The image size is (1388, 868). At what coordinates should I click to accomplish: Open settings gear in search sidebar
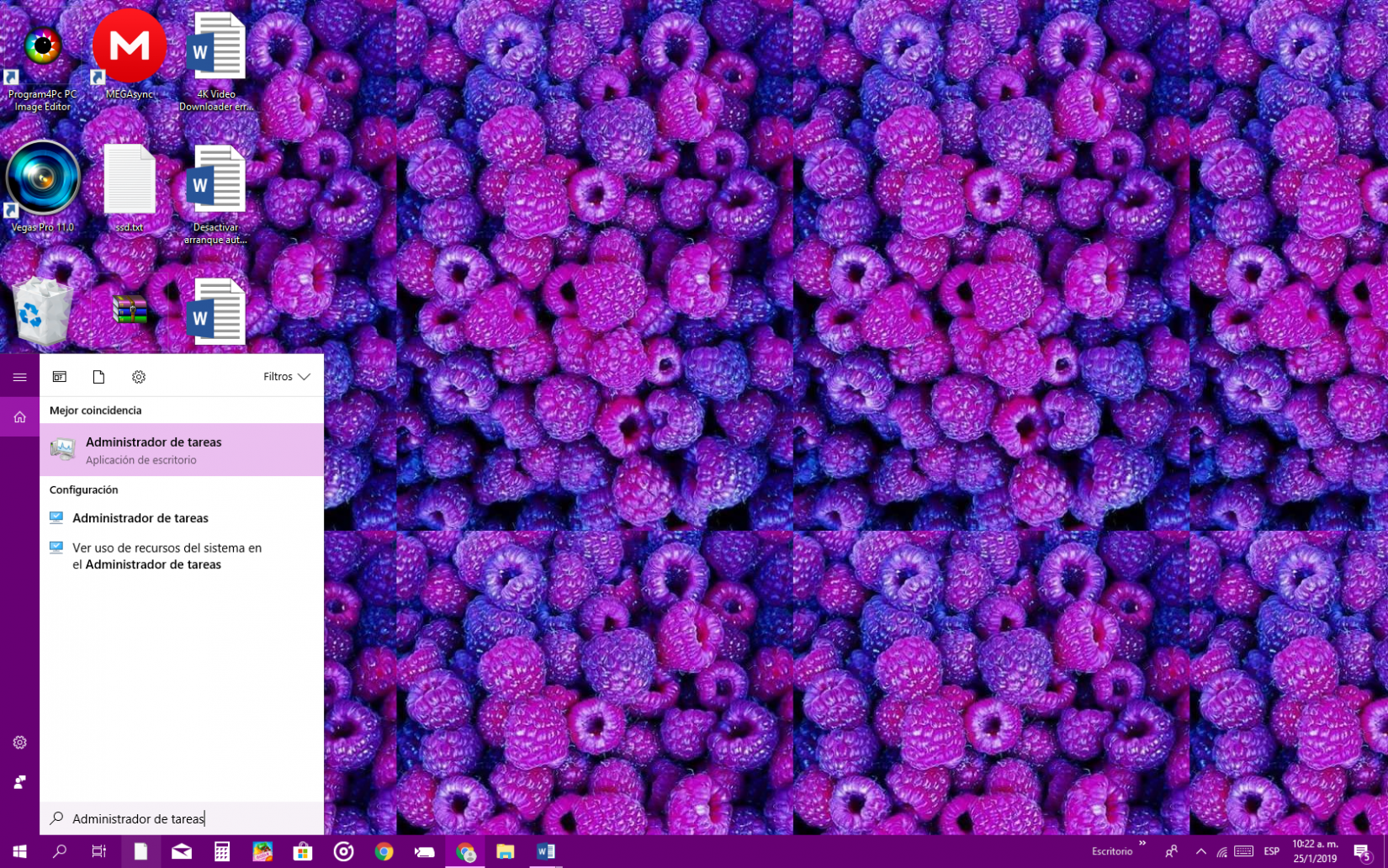(x=19, y=742)
